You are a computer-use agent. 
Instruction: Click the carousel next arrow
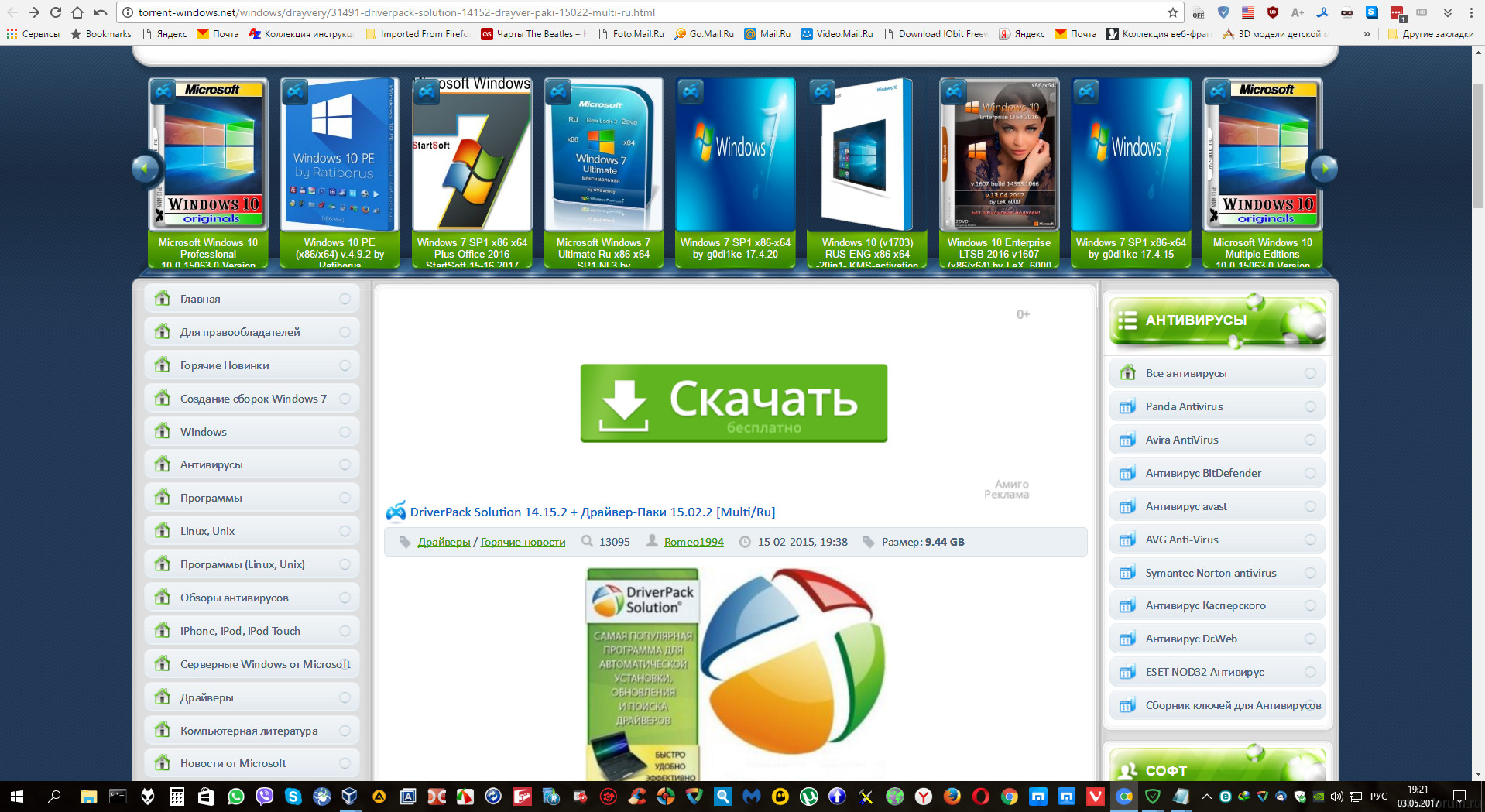pos(1325,168)
